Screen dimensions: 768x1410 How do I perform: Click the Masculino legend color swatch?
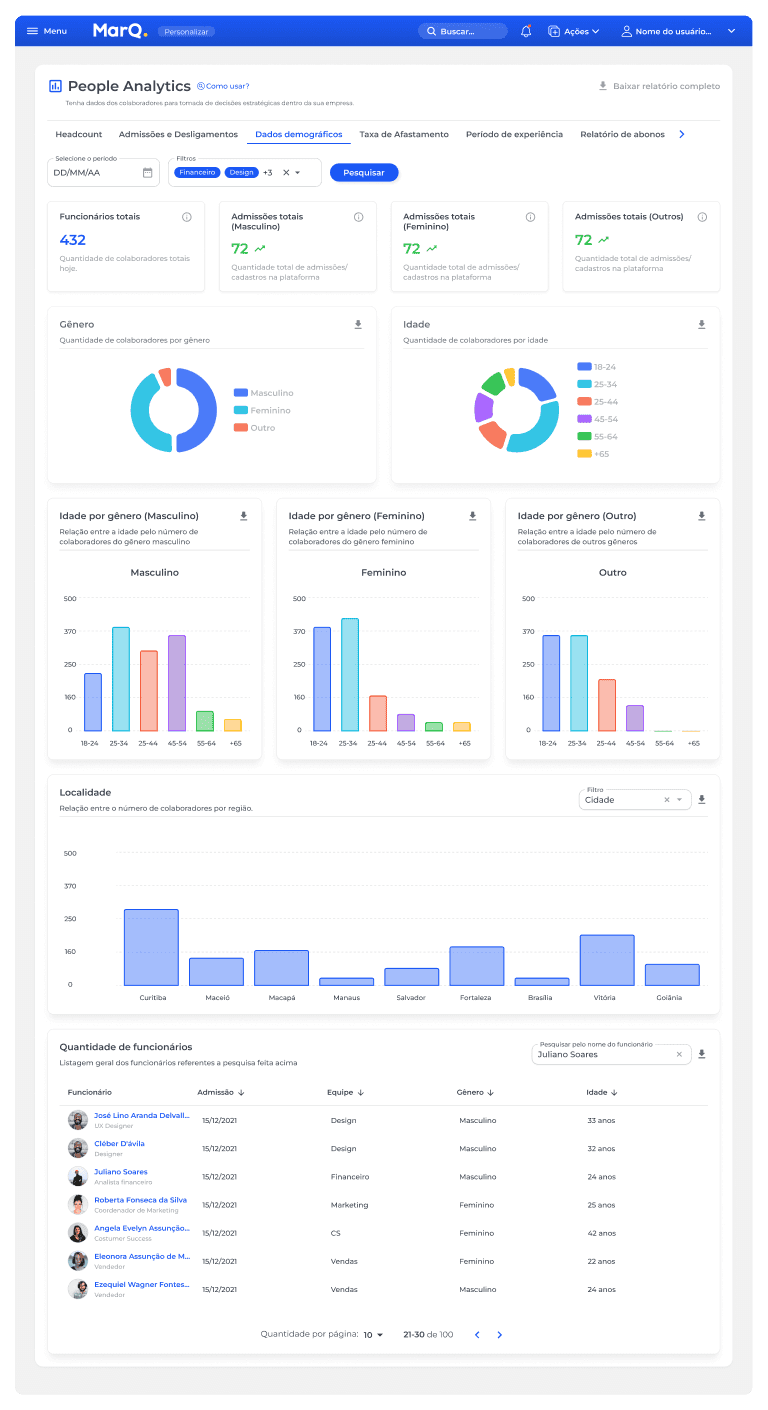coord(240,393)
